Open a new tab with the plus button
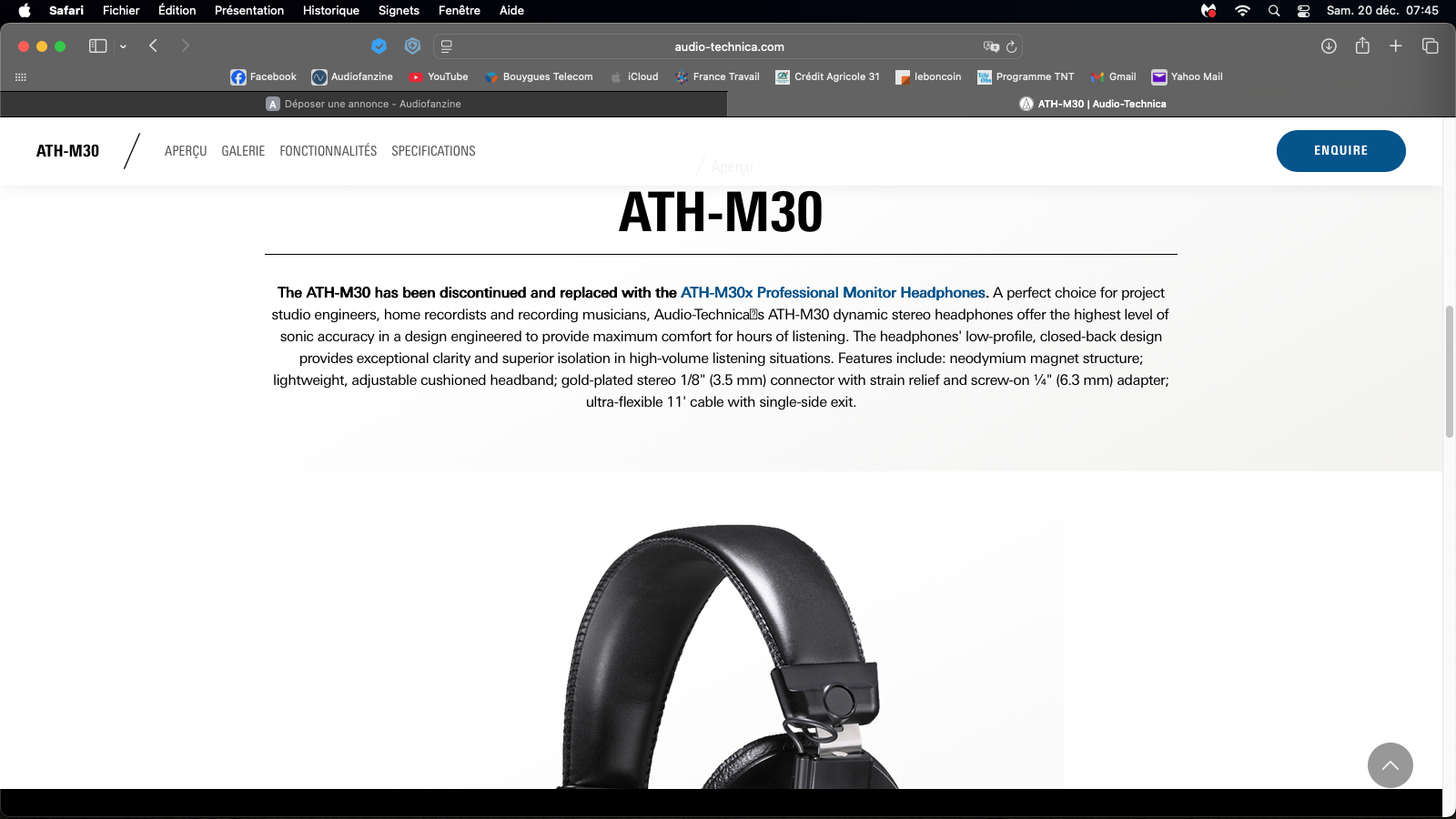This screenshot has width=1456, height=819. coord(1395,45)
